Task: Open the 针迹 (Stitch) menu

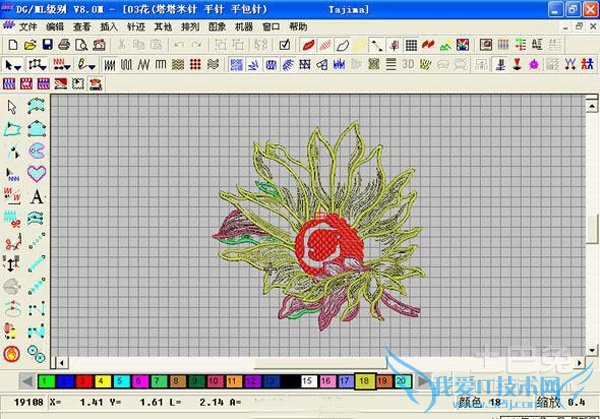Action: coord(136,27)
